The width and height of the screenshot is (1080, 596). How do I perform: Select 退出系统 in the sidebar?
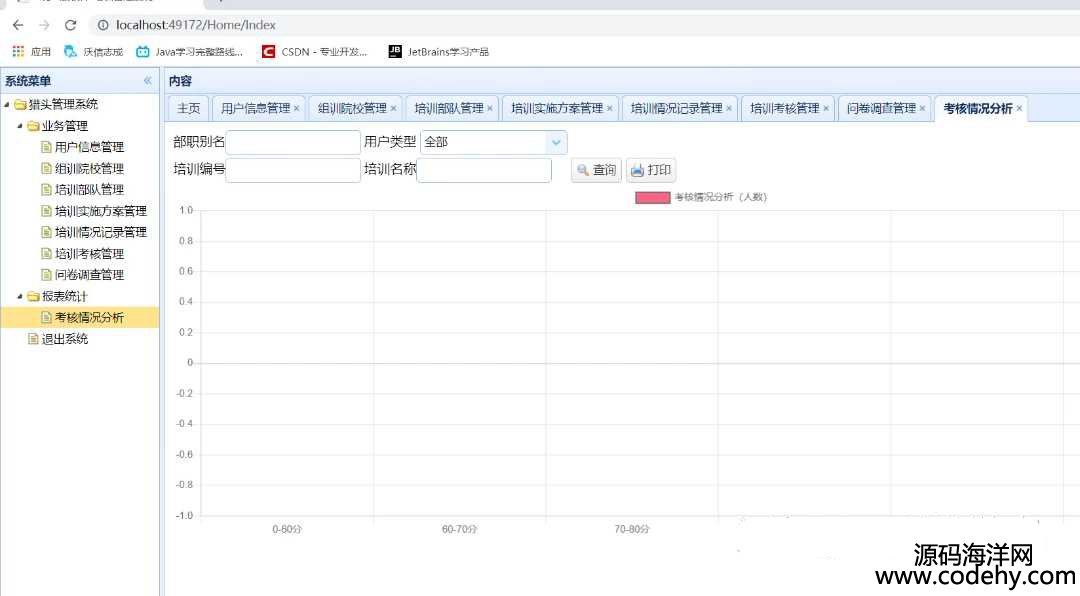pos(64,339)
